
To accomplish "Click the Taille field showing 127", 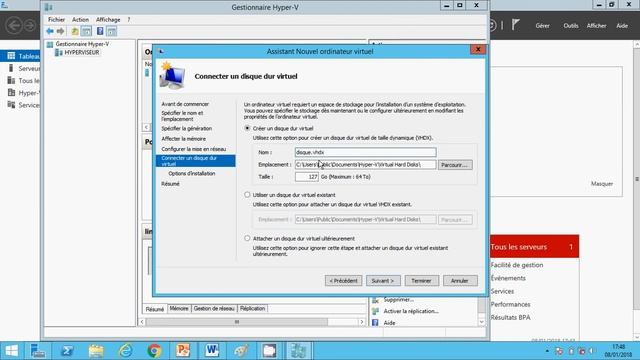I will click(x=307, y=177).
